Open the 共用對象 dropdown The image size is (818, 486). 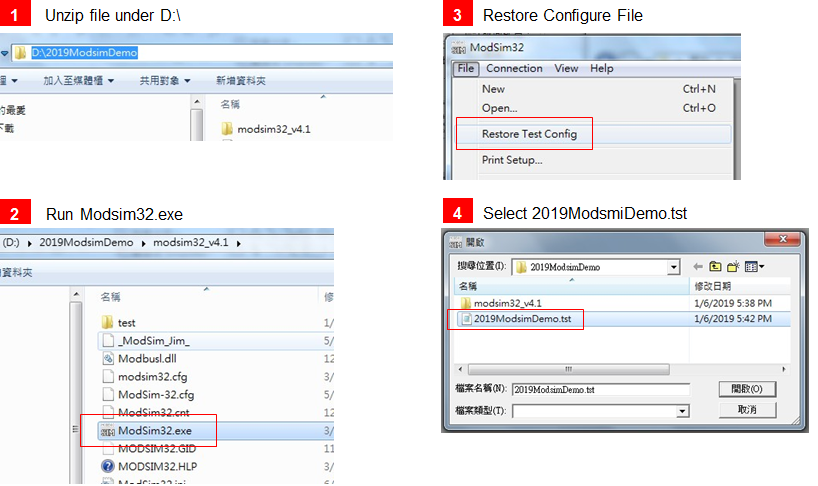165,81
